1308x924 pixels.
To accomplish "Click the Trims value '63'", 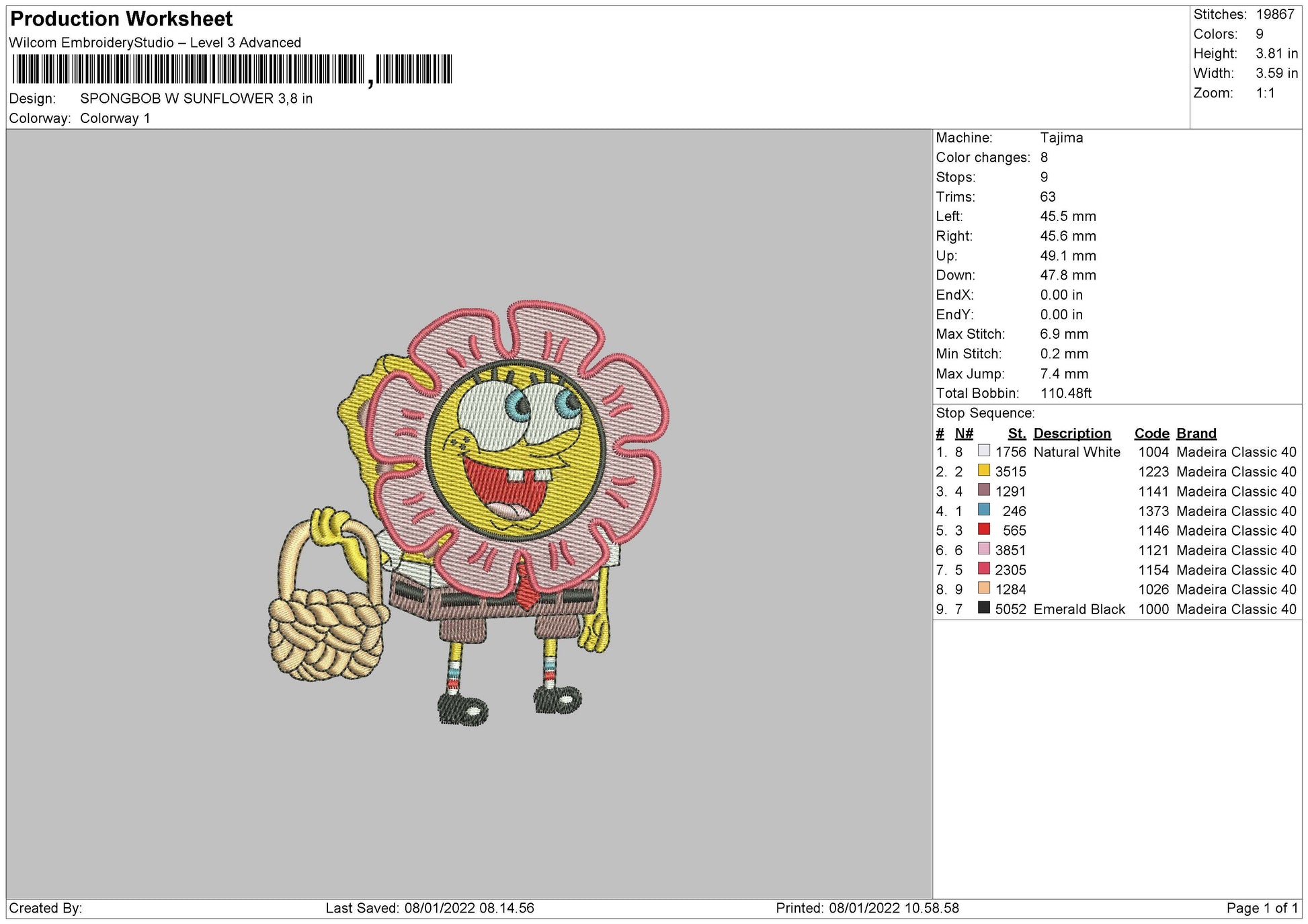I will [x=1048, y=197].
